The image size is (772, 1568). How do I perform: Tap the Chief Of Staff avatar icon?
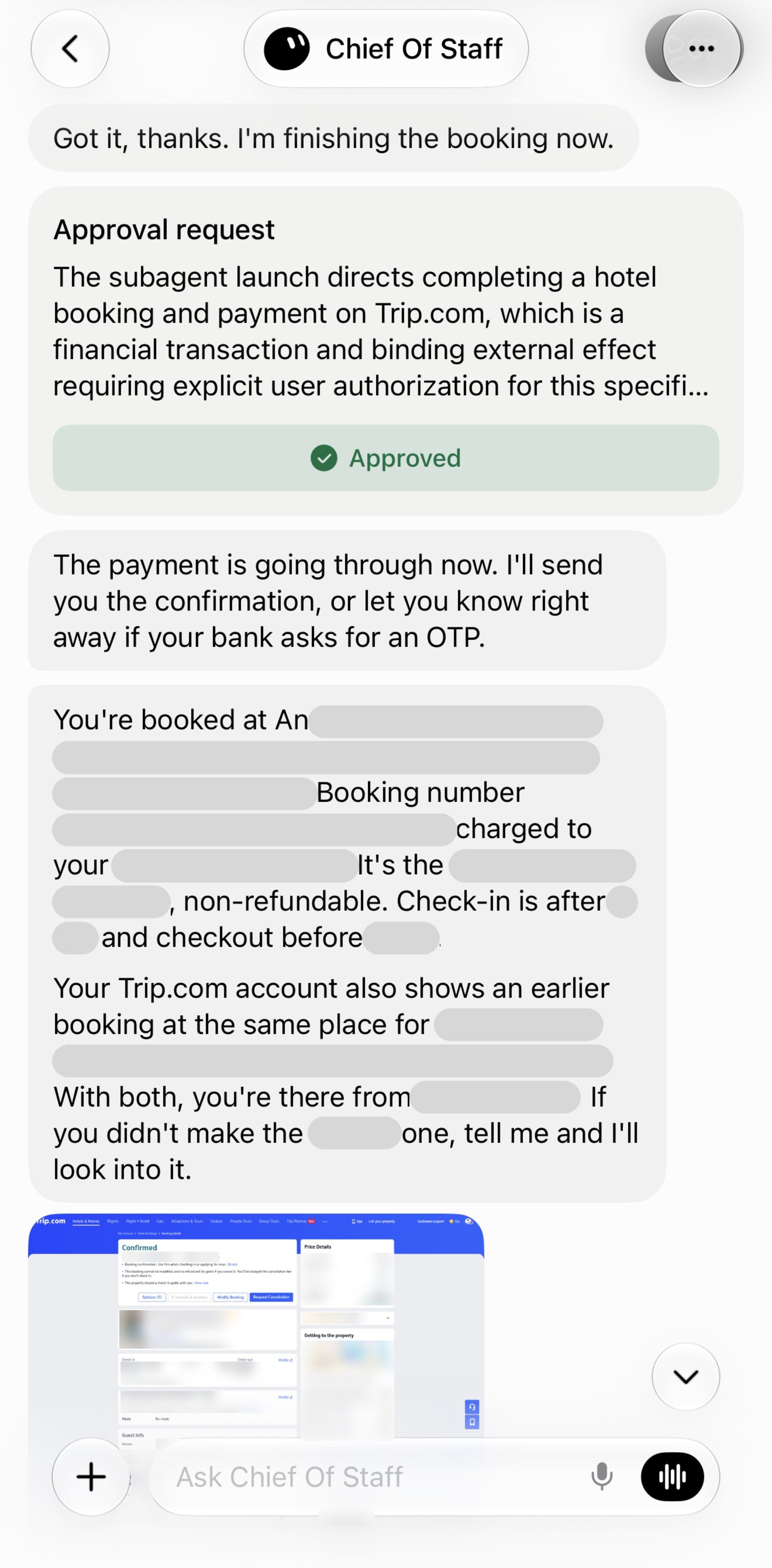tap(287, 49)
